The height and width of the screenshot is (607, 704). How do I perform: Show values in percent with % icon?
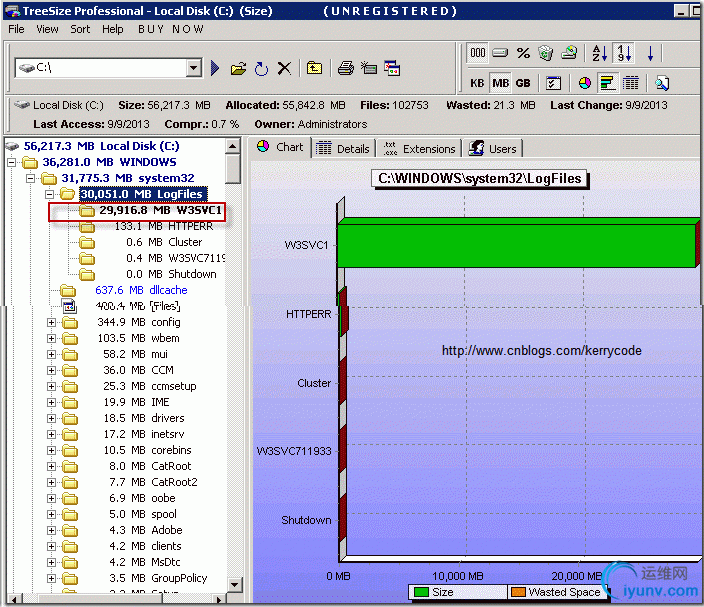[523, 54]
